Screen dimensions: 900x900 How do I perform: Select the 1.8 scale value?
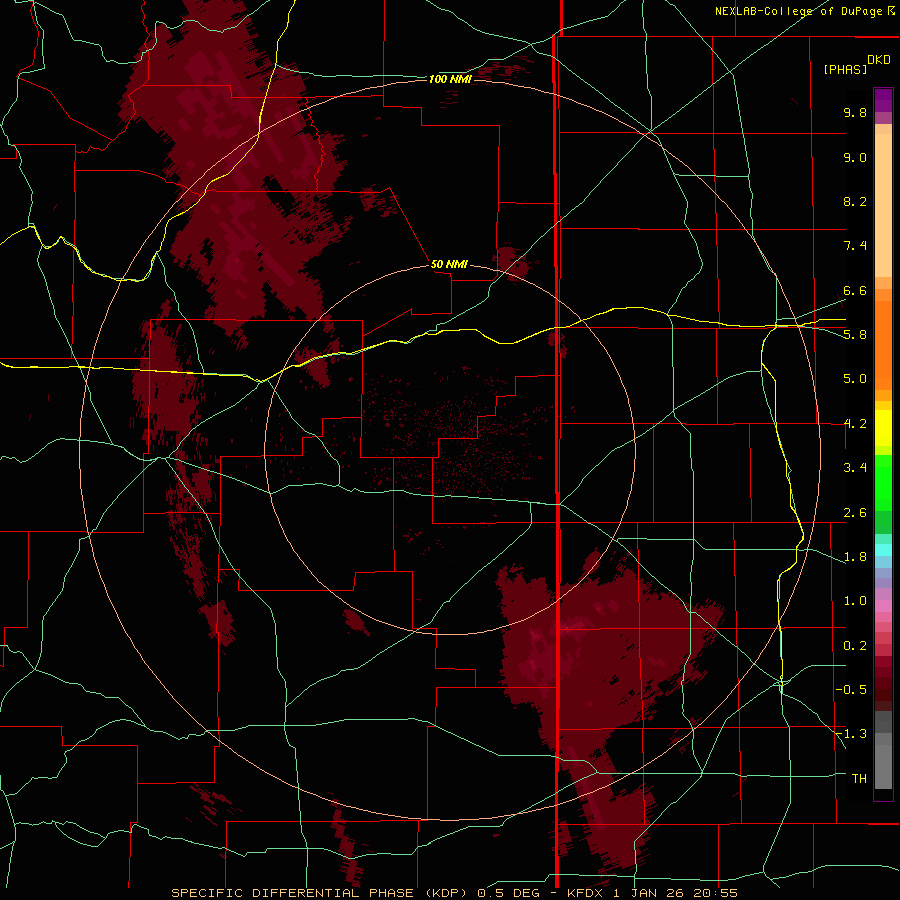[x=855, y=557]
